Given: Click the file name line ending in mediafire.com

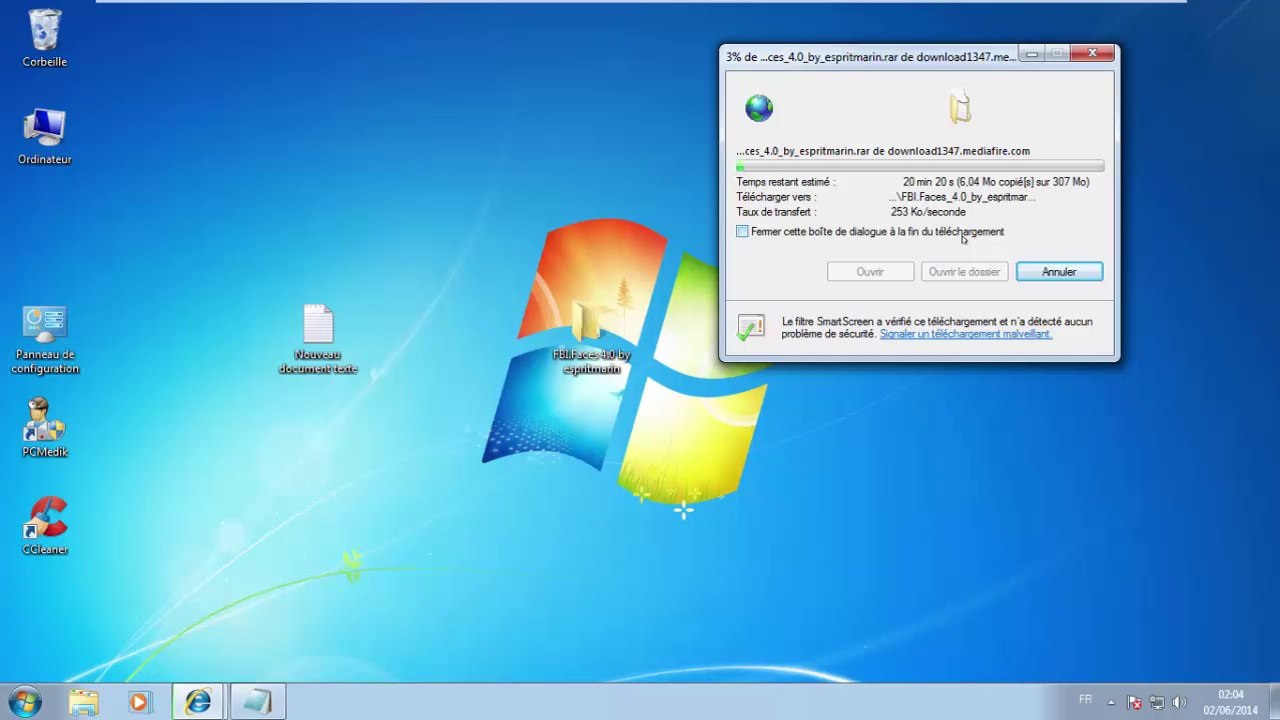Looking at the screenshot, I should [x=883, y=151].
